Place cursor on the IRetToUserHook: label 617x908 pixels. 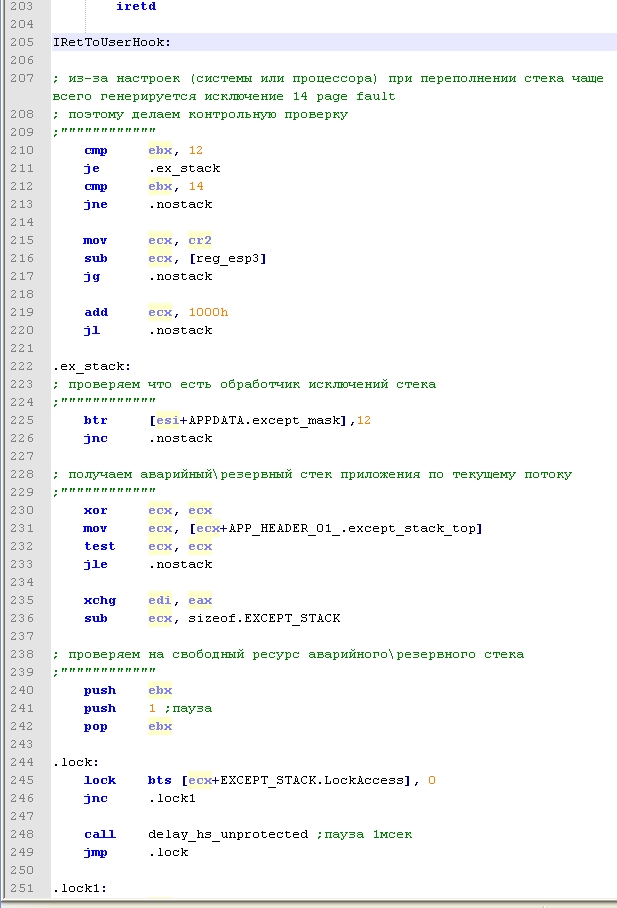[x=112, y=42]
